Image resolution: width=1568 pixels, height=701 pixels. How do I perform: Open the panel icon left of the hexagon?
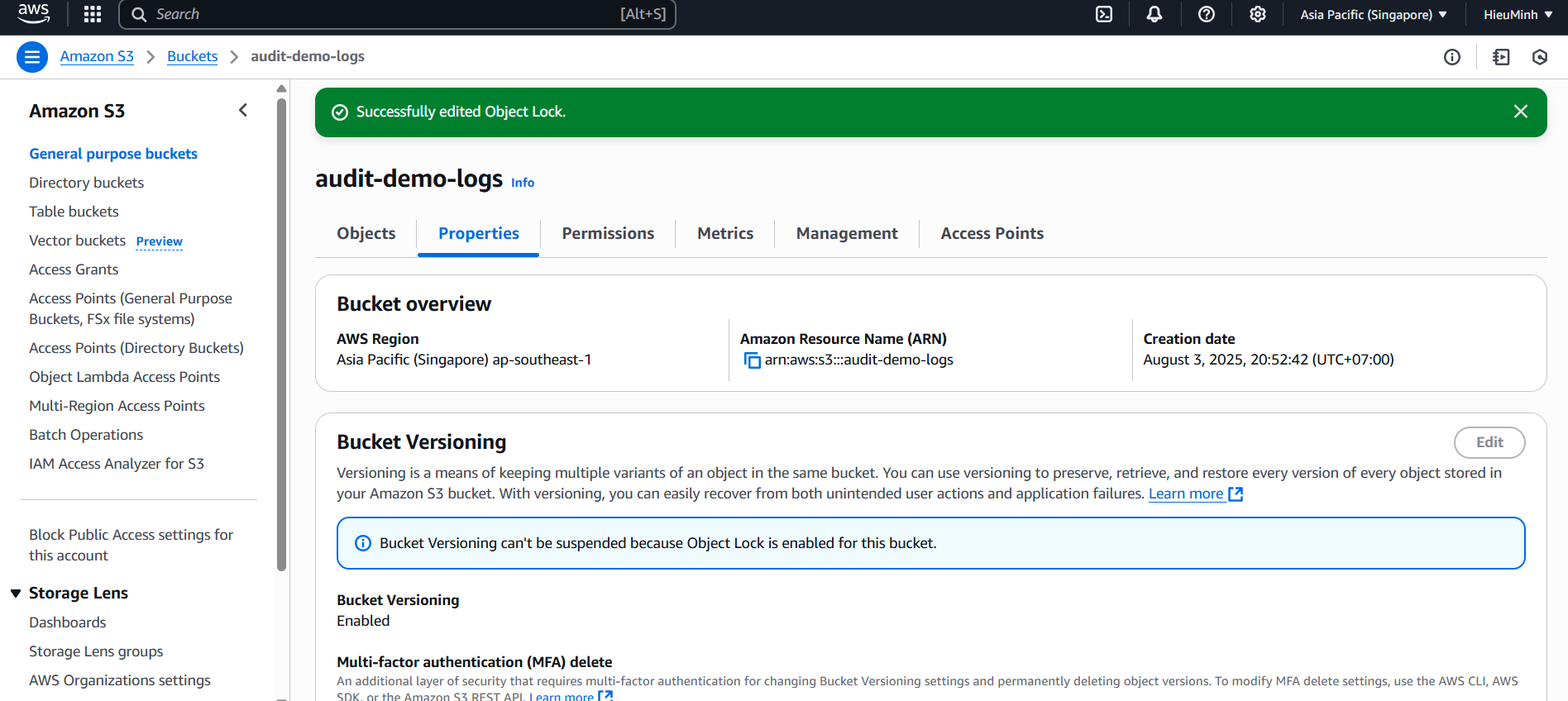click(1501, 57)
